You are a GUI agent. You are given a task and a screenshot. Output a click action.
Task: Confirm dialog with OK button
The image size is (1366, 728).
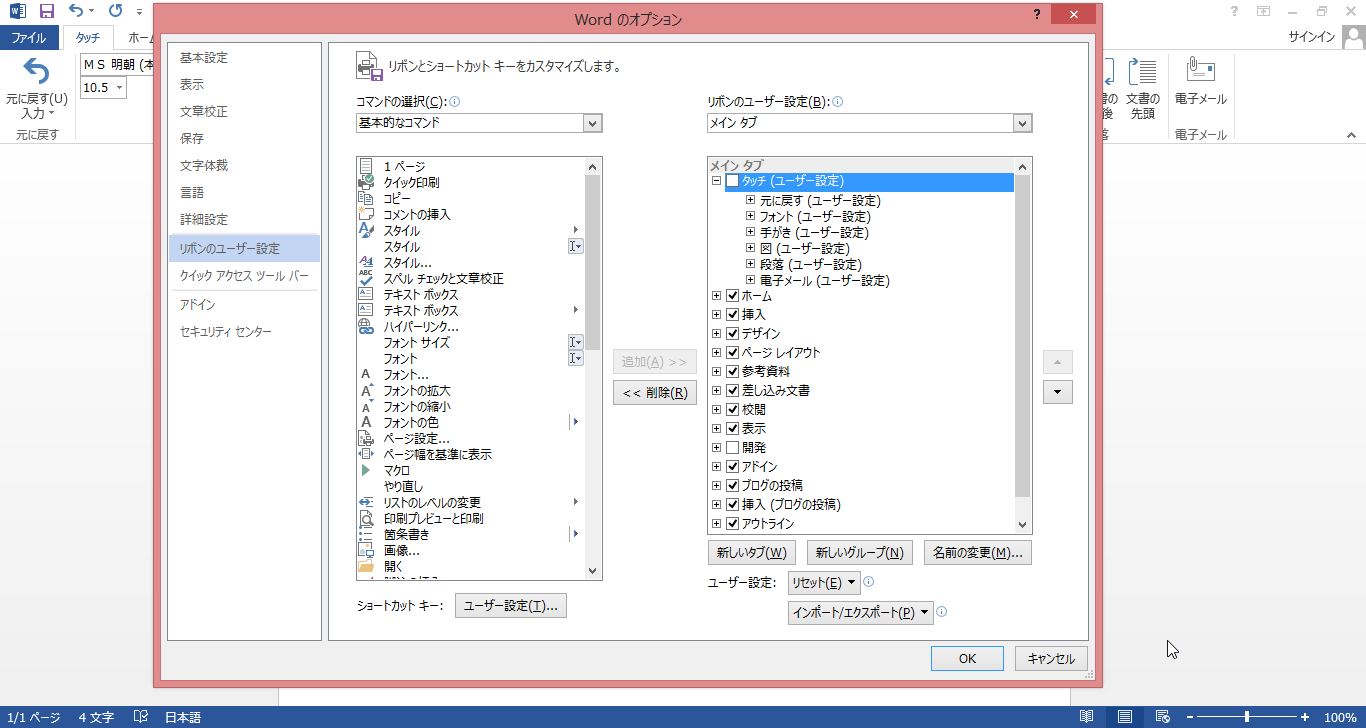point(967,659)
